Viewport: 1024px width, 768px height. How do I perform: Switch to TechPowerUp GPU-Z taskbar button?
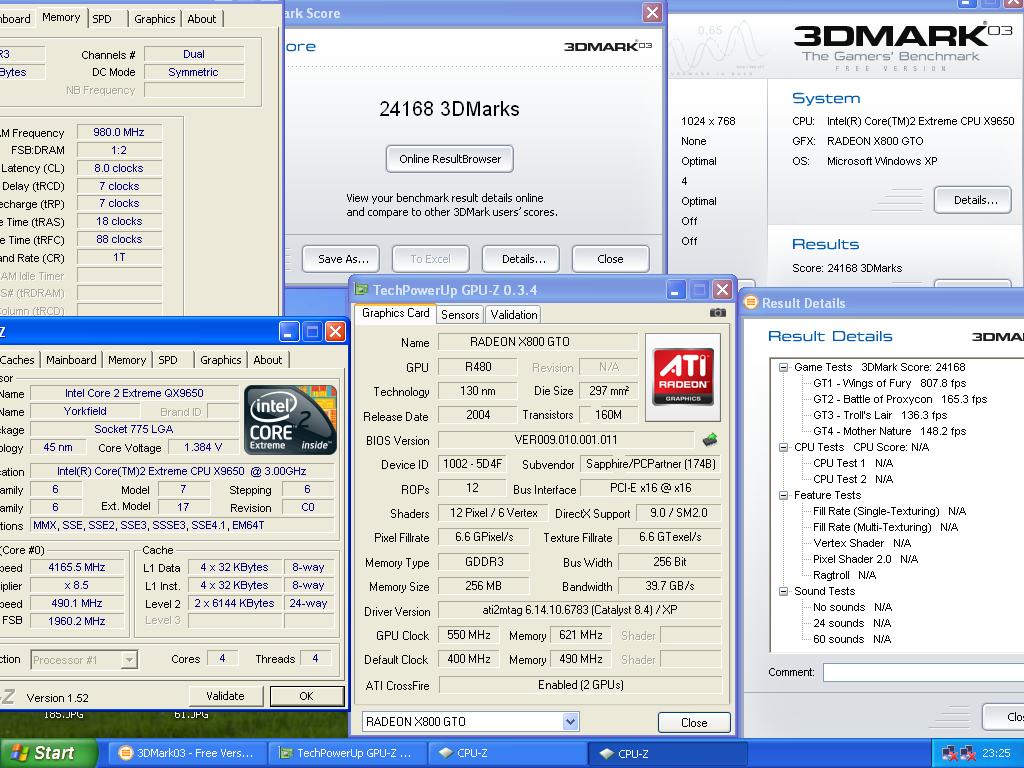pyautogui.click(x=346, y=753)
